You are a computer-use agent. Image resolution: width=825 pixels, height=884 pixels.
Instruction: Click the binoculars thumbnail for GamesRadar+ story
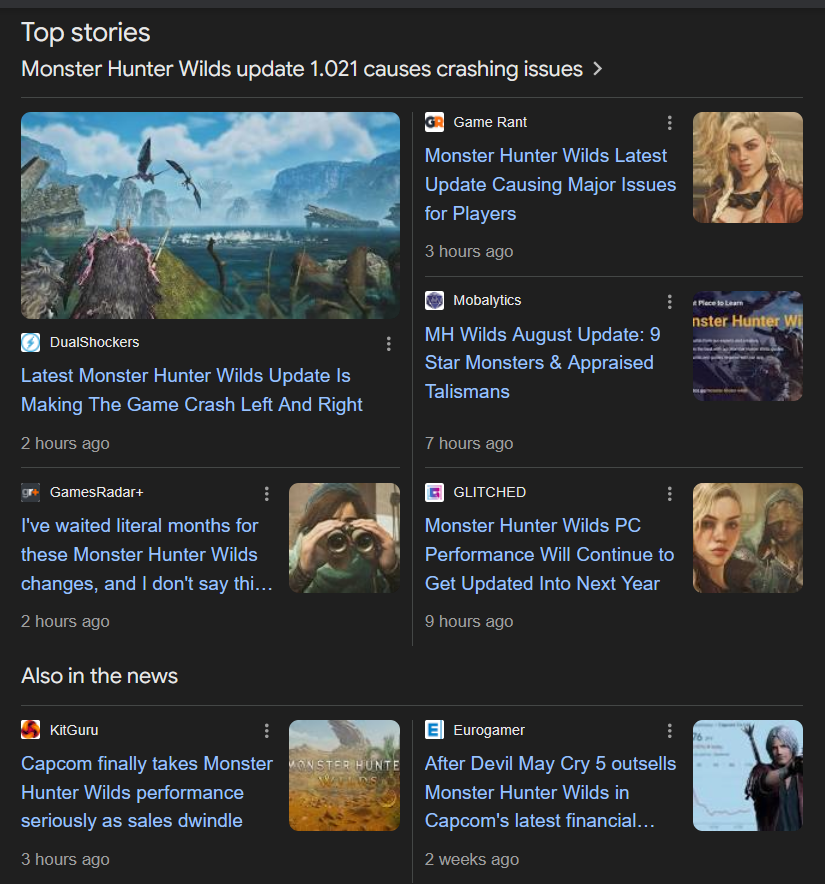345,538
